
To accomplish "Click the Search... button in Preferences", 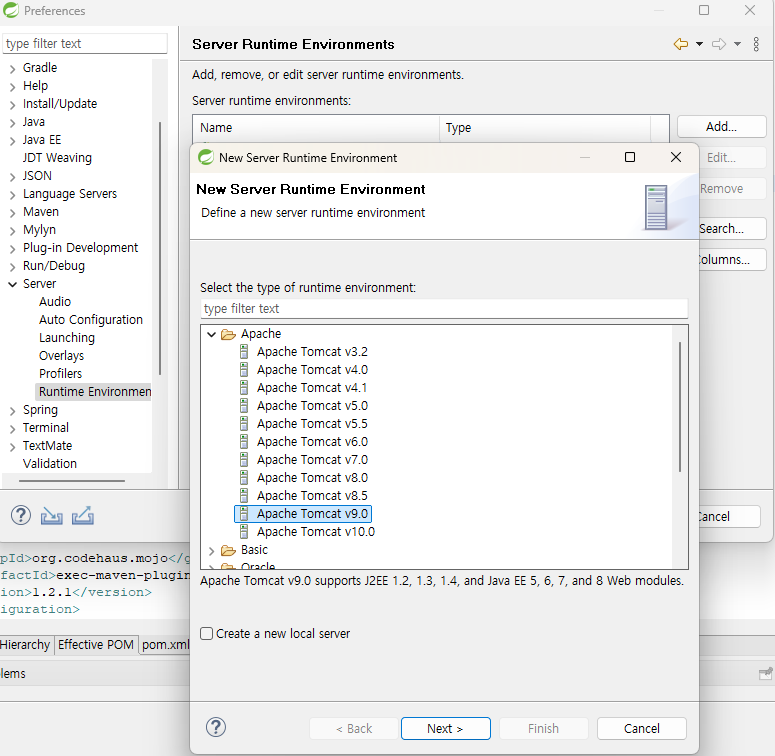I will 732,229.
